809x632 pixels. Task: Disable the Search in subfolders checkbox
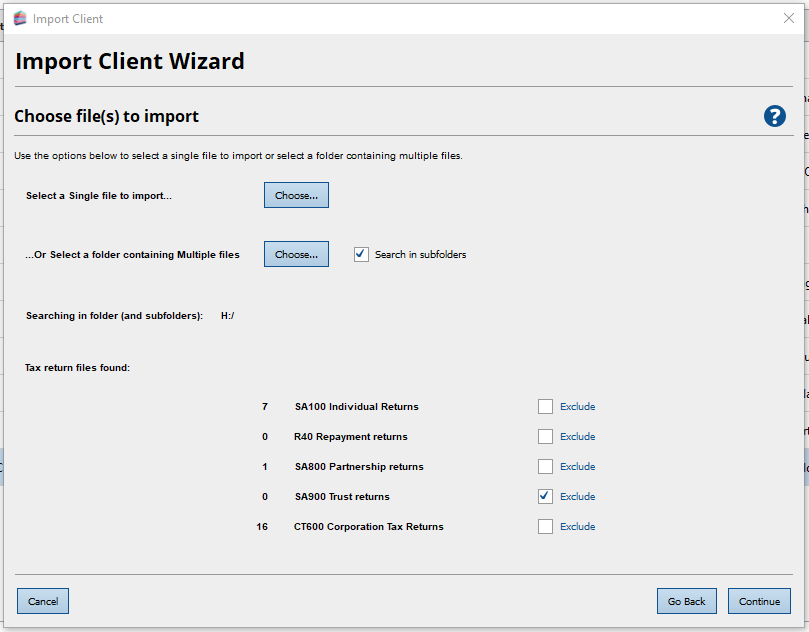tap(361, 254)
